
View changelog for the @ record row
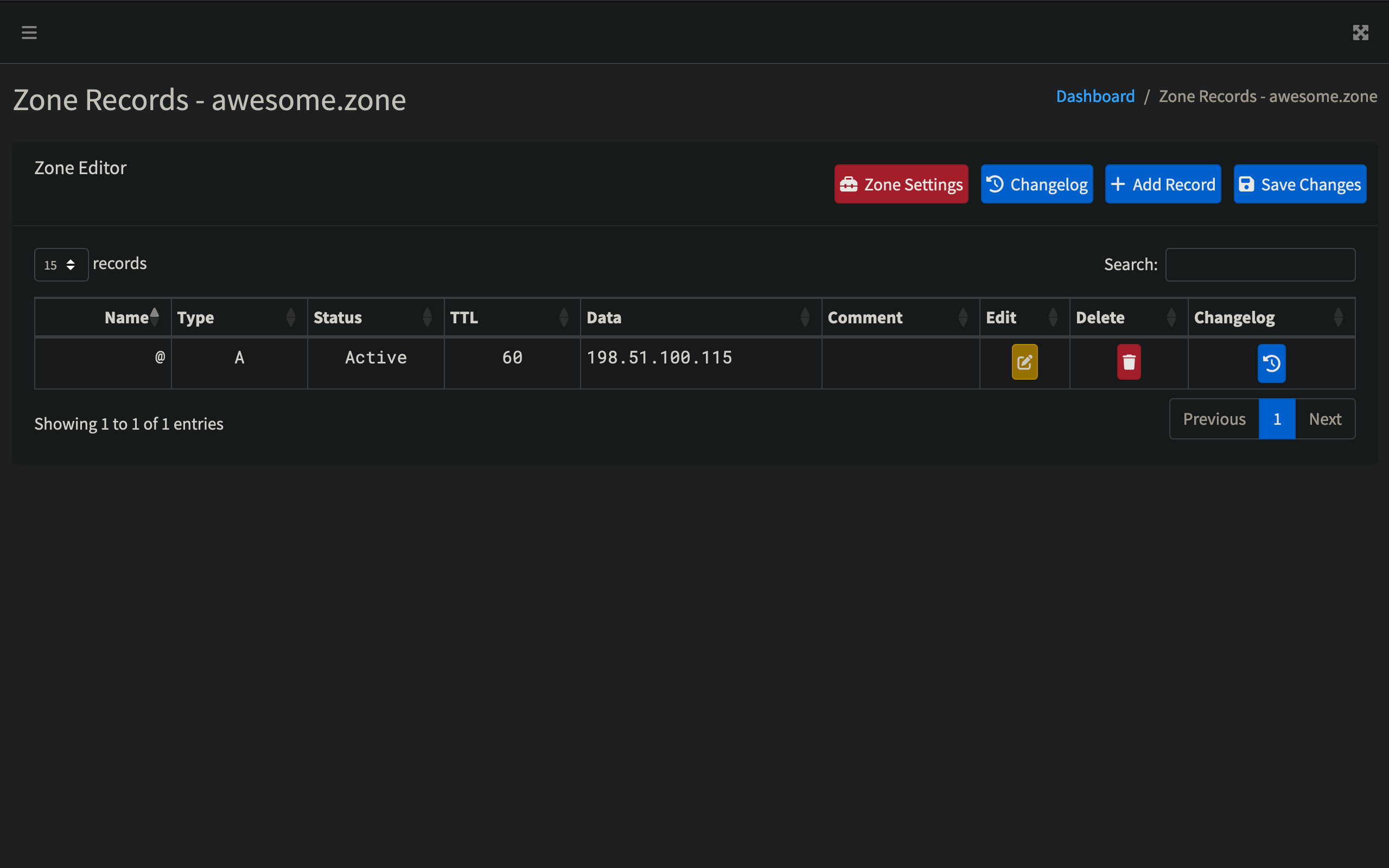(x=1271, y=363)
